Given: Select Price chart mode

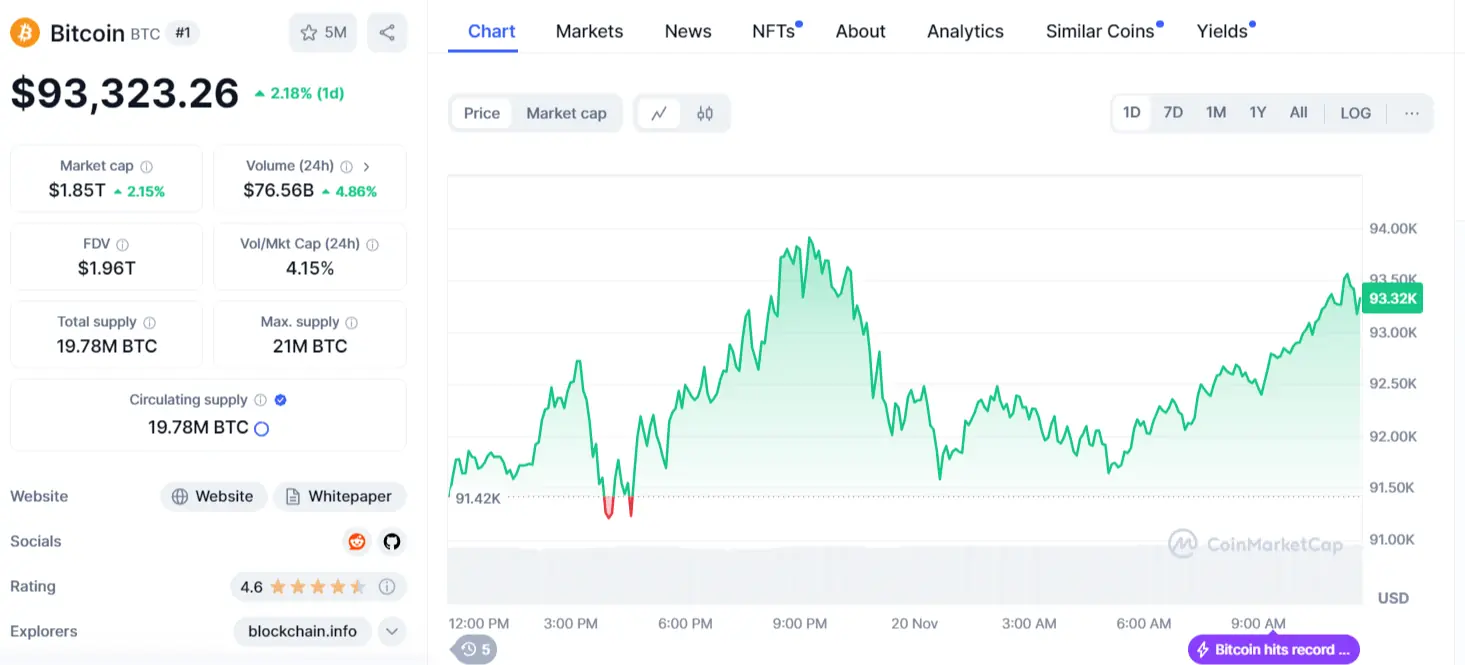Looking at the screenshot, I should (x=481, y=113).
